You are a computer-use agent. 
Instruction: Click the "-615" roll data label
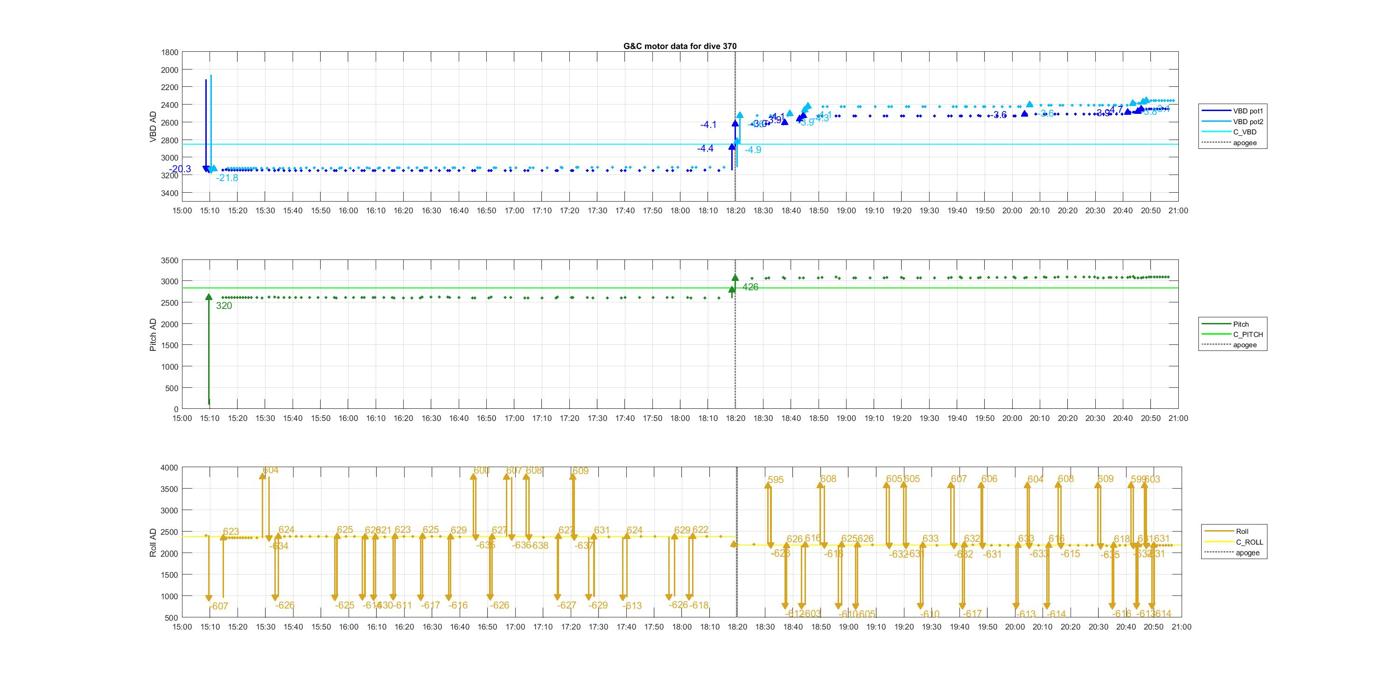pos(1070,554)
